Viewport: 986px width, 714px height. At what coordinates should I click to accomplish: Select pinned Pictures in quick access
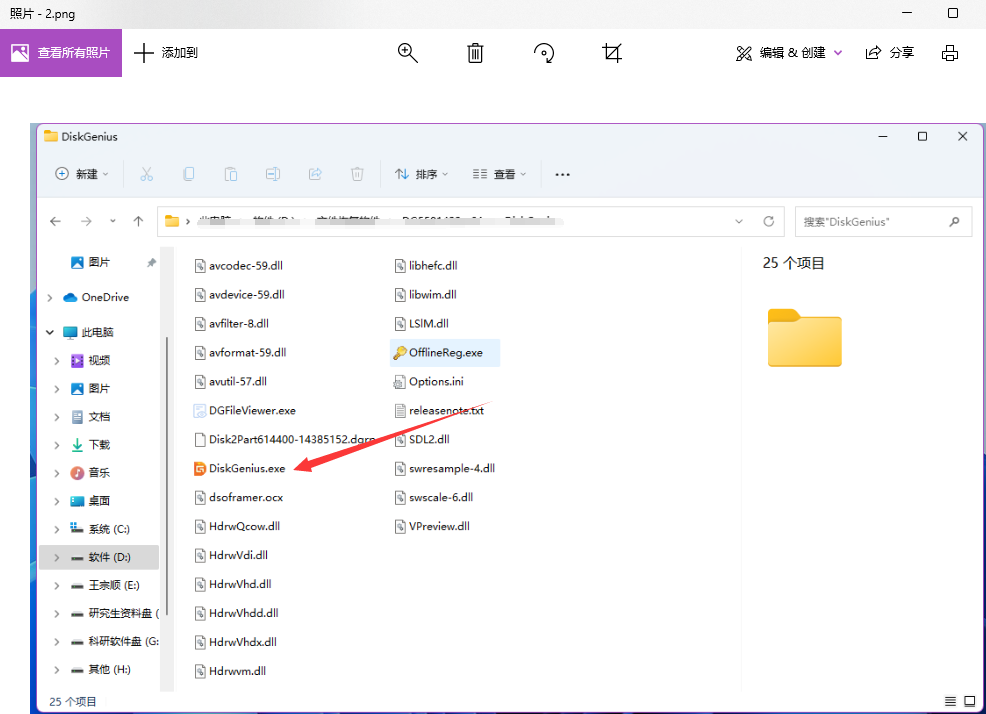(99, 262)
